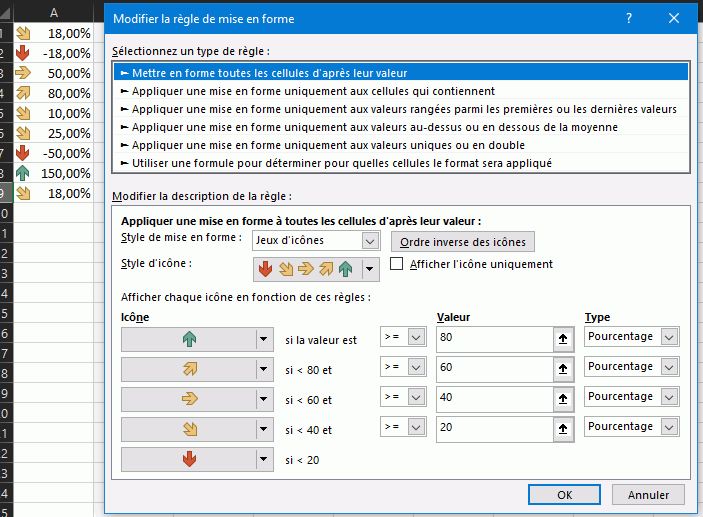Open green up arrow icon picker dropdown

(264, 339)
